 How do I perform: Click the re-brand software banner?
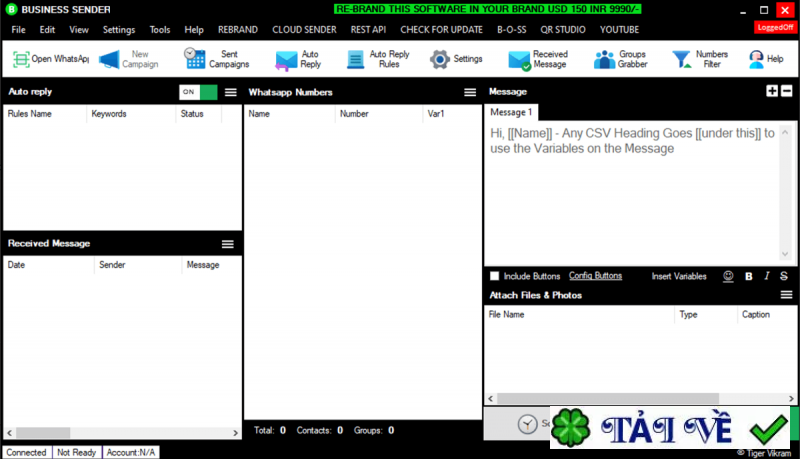[x=487, y=9]
